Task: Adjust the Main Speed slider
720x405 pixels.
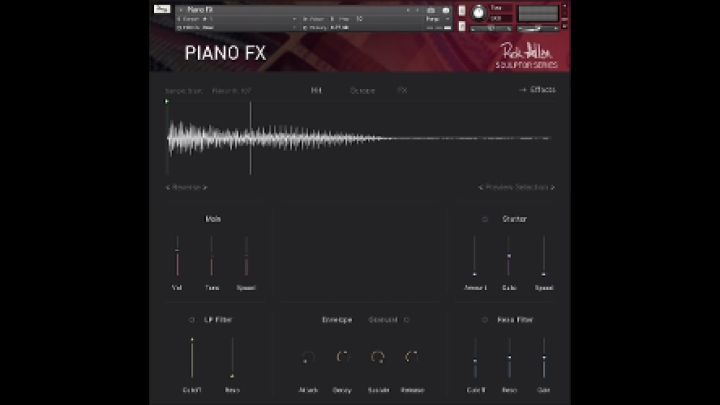Action: point(246,256)
